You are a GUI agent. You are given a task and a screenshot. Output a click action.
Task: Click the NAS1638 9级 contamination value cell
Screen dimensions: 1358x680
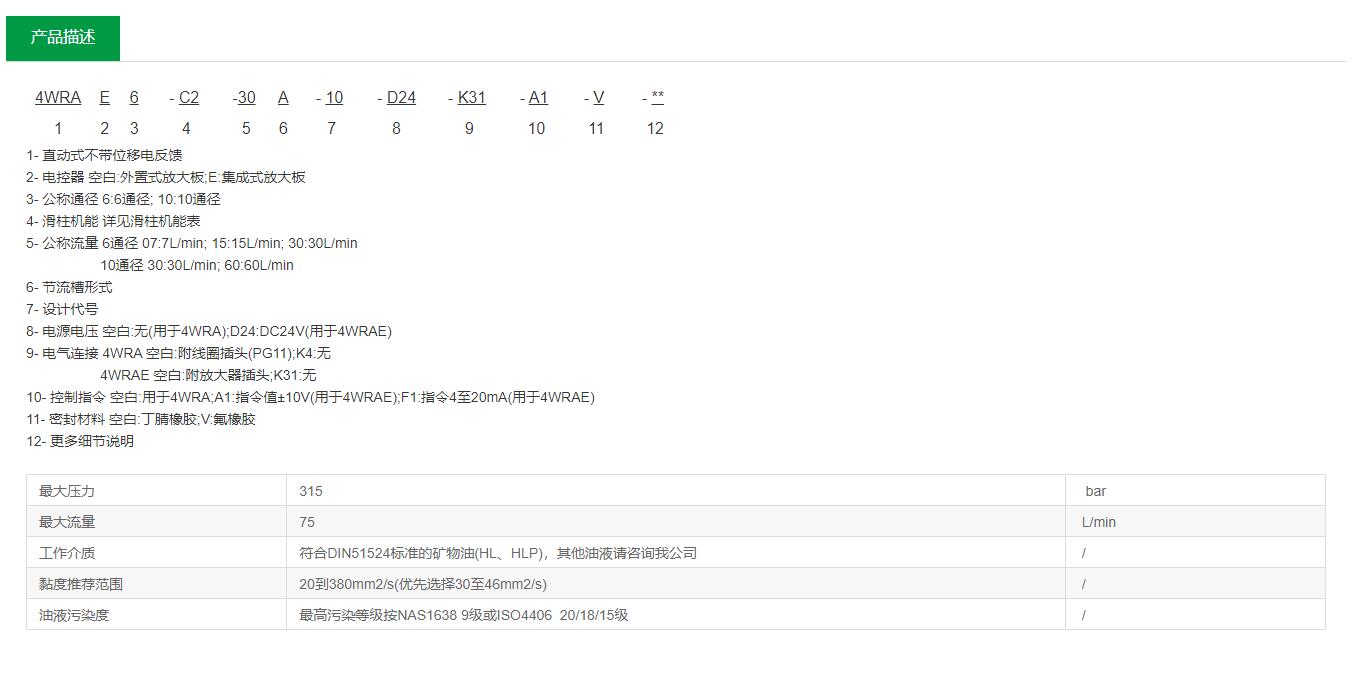(676, 615)
